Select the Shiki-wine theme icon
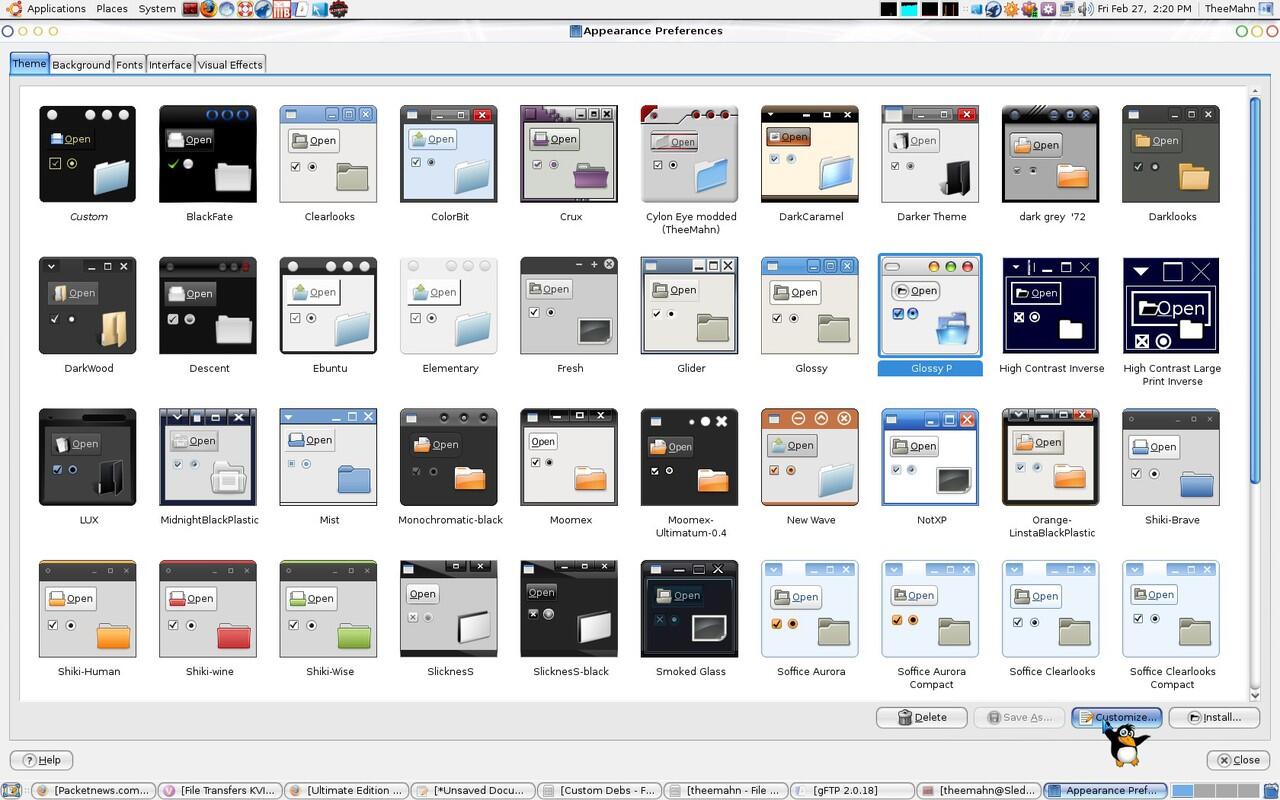The image size is (1280, 800). click(x=209, y=609)
